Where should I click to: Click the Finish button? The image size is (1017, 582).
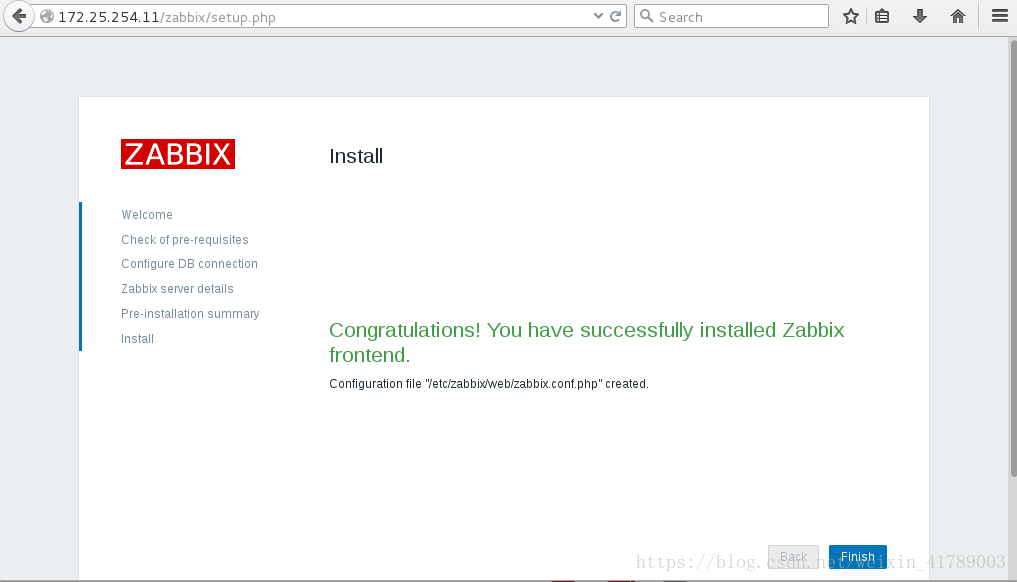(857, 557)
